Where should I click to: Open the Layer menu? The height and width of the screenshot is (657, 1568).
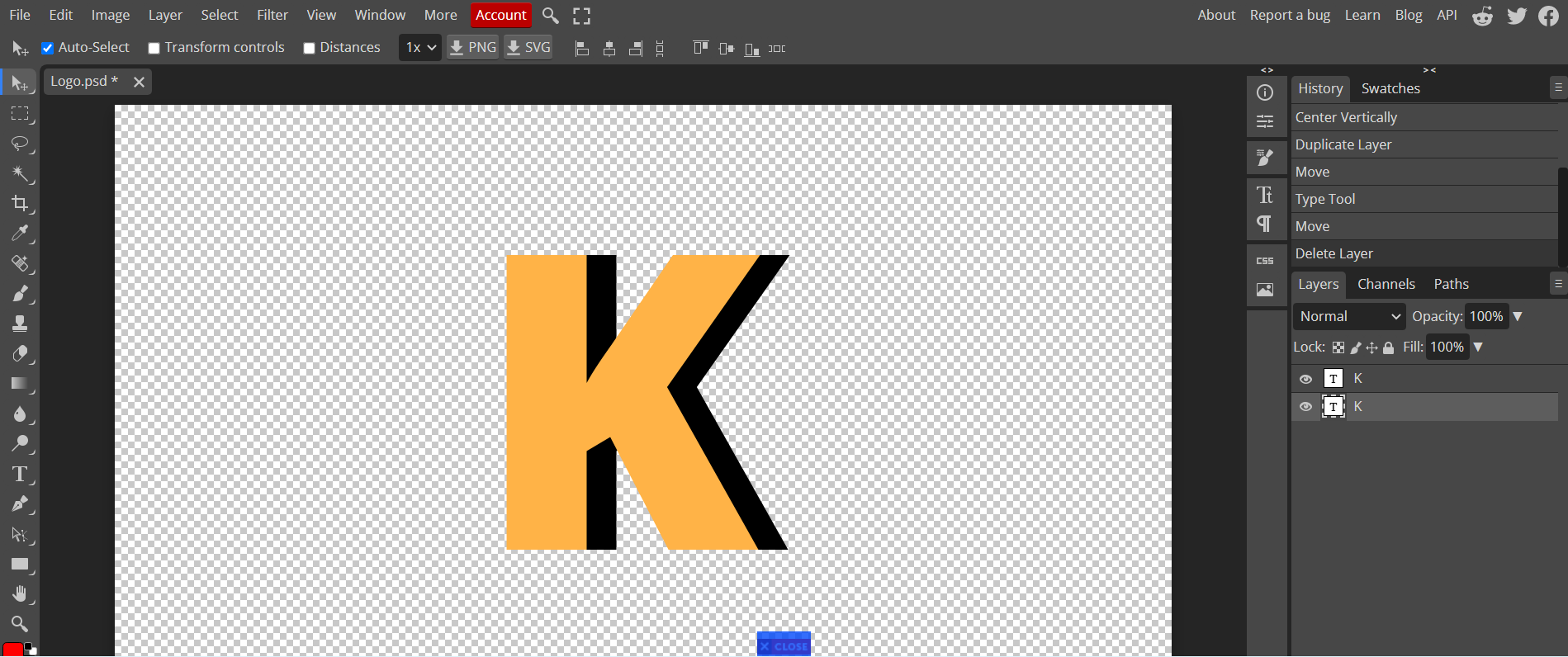pyautogui.click(x=165, y=15)
